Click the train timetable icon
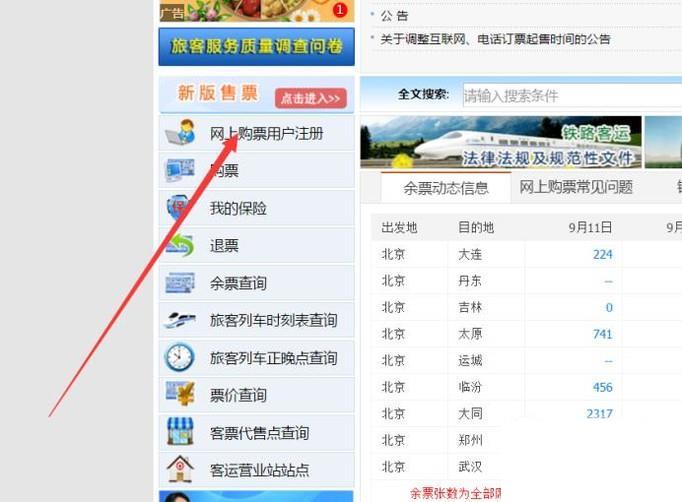The width and height of the screenshot is (682, 502). [x=180, y=320]
